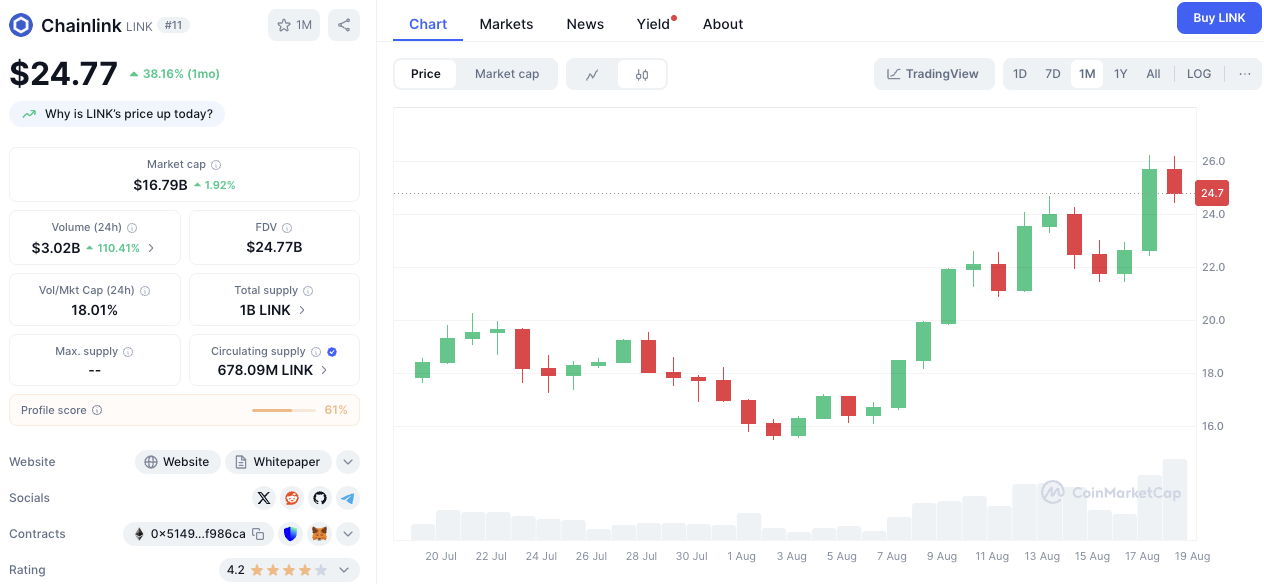Select the Market cap chart toggle
This screenshot has height=584, width=1264.
point(507,74)
